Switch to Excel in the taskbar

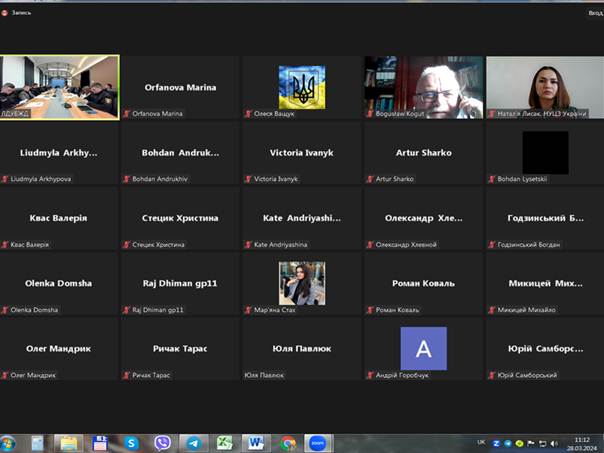point(225,442)
